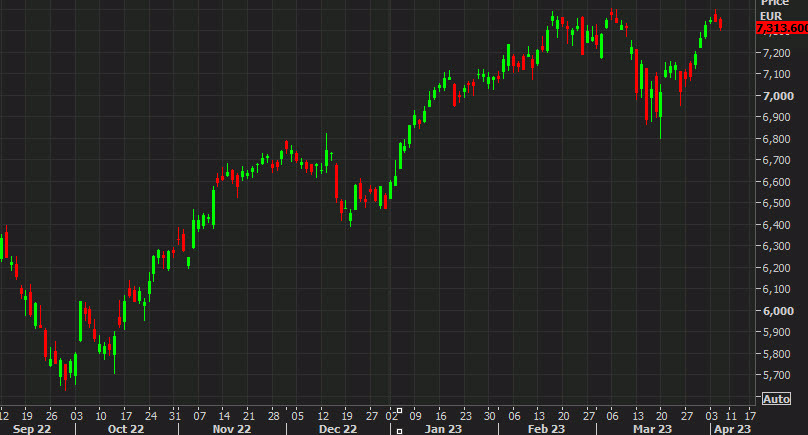Click the Mar 23 month label
The image size is (808, 435).
652,429
